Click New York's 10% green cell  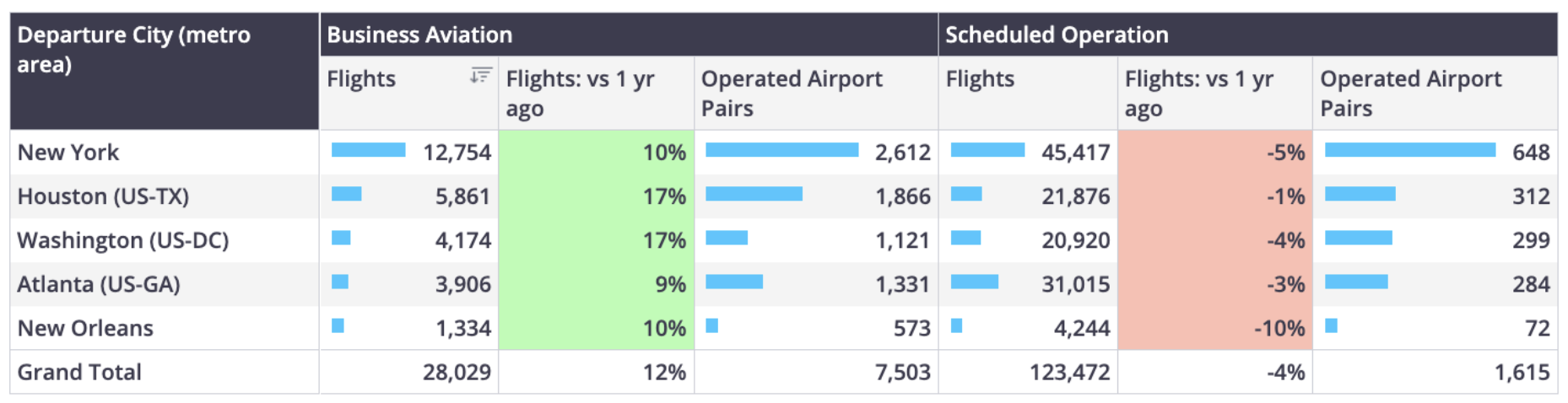(x=596, y=153)
